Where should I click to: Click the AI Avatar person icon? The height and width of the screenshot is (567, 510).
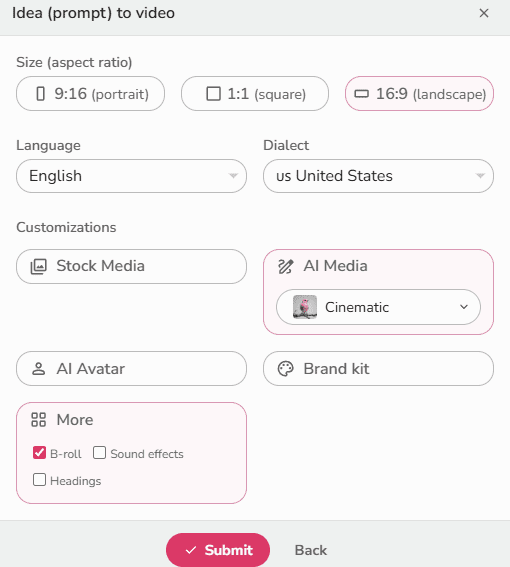click(x=38, y=369)
